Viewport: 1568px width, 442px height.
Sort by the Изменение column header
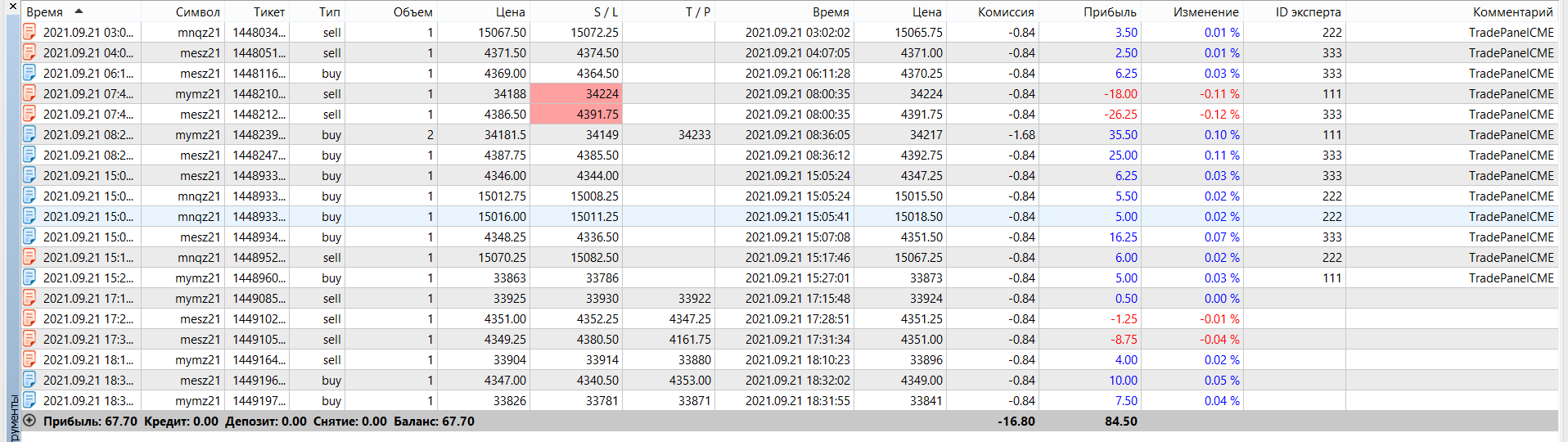coord(1205,12)
